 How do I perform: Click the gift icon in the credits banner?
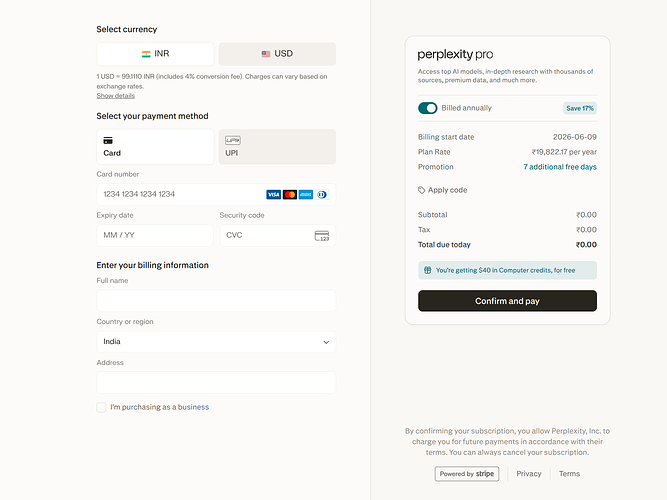[x=428, y=270]
